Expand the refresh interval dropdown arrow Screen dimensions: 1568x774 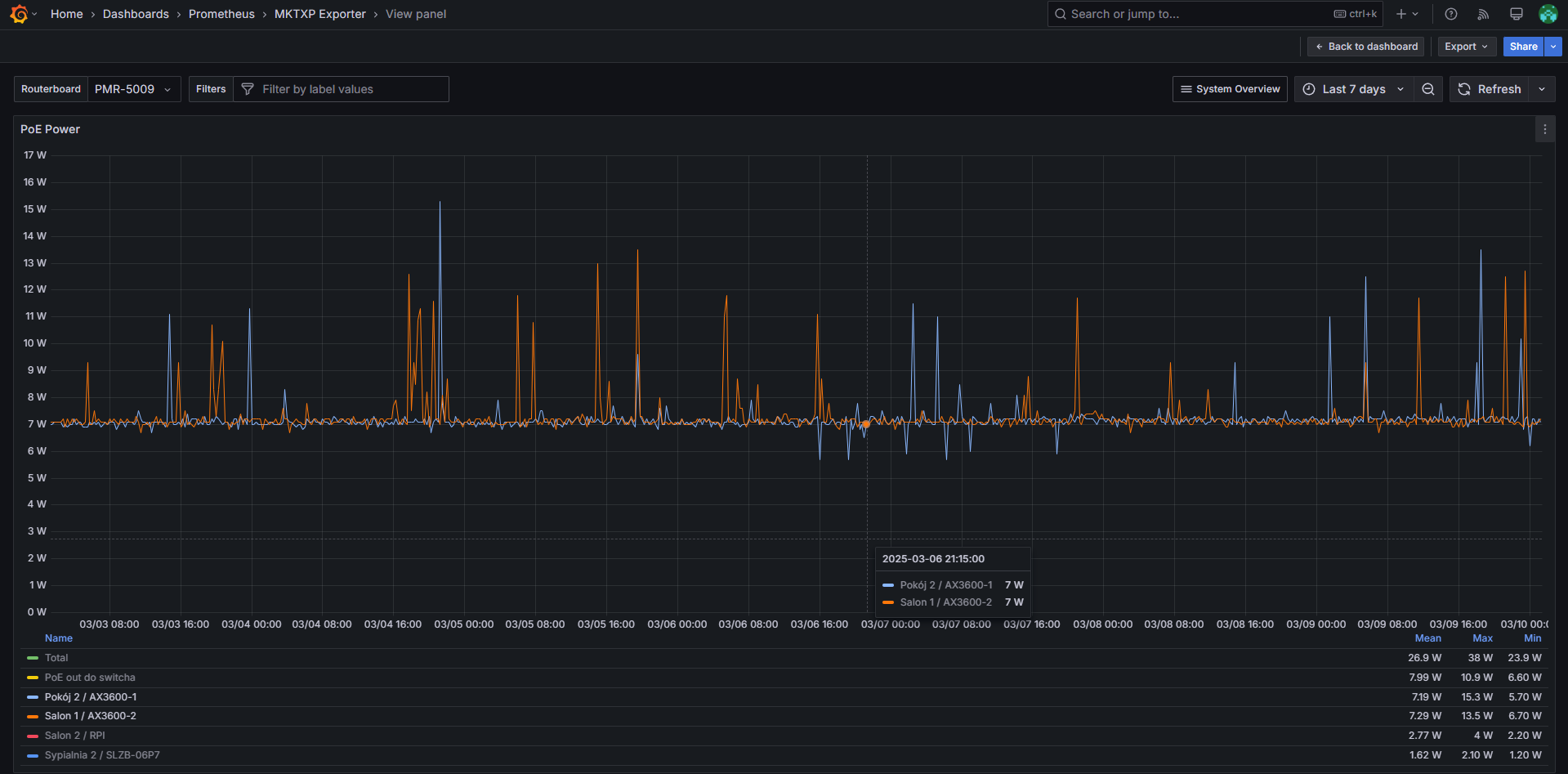click(1542, 89)
